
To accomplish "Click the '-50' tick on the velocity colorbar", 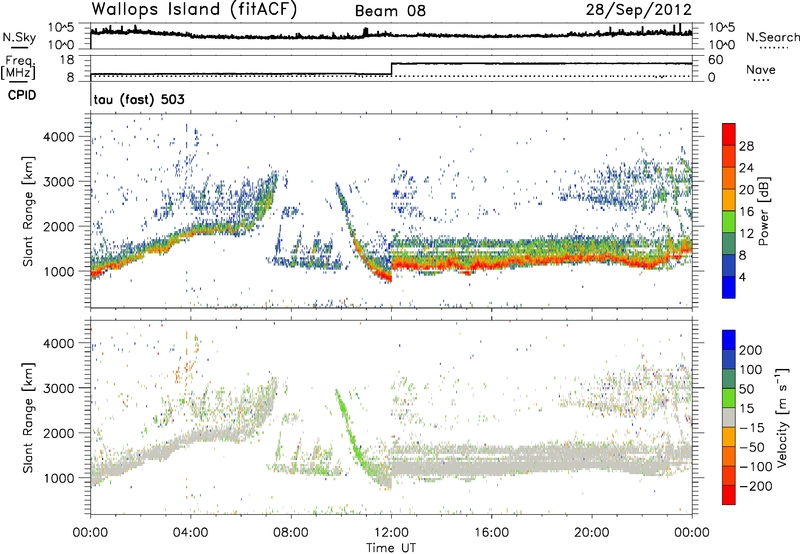I will coord(752,447).
